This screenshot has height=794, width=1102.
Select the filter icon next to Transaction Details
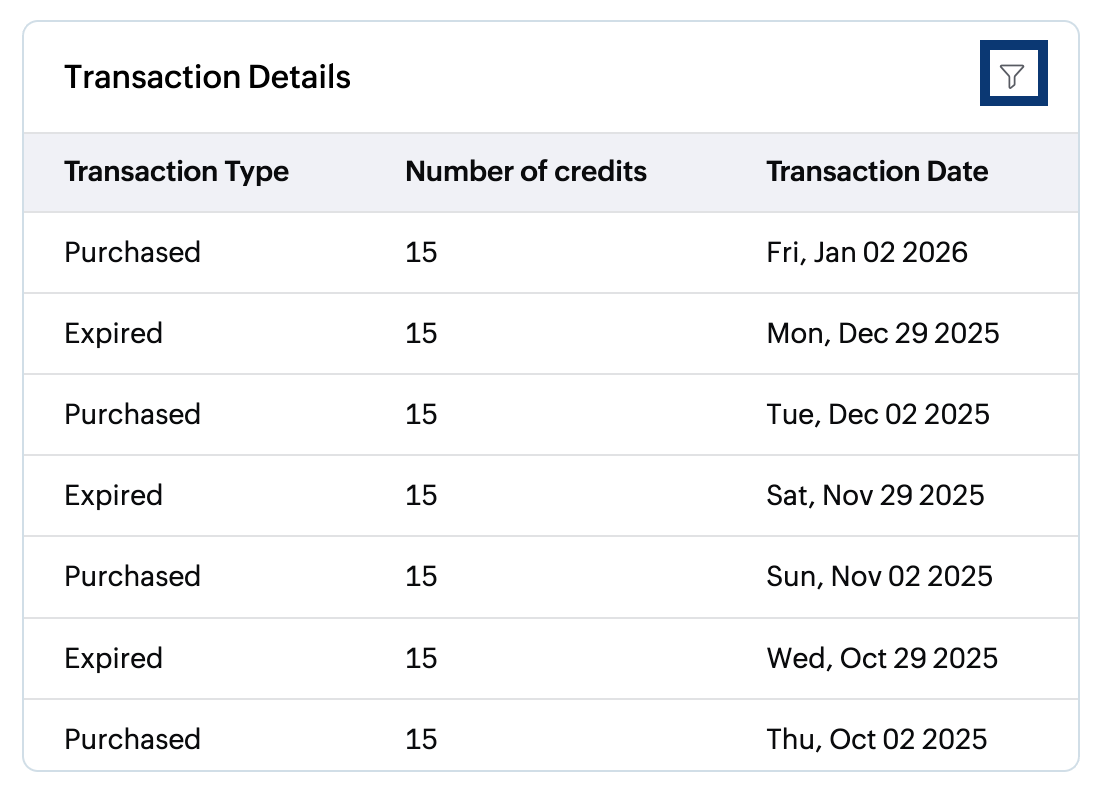tap(1014, 73)
